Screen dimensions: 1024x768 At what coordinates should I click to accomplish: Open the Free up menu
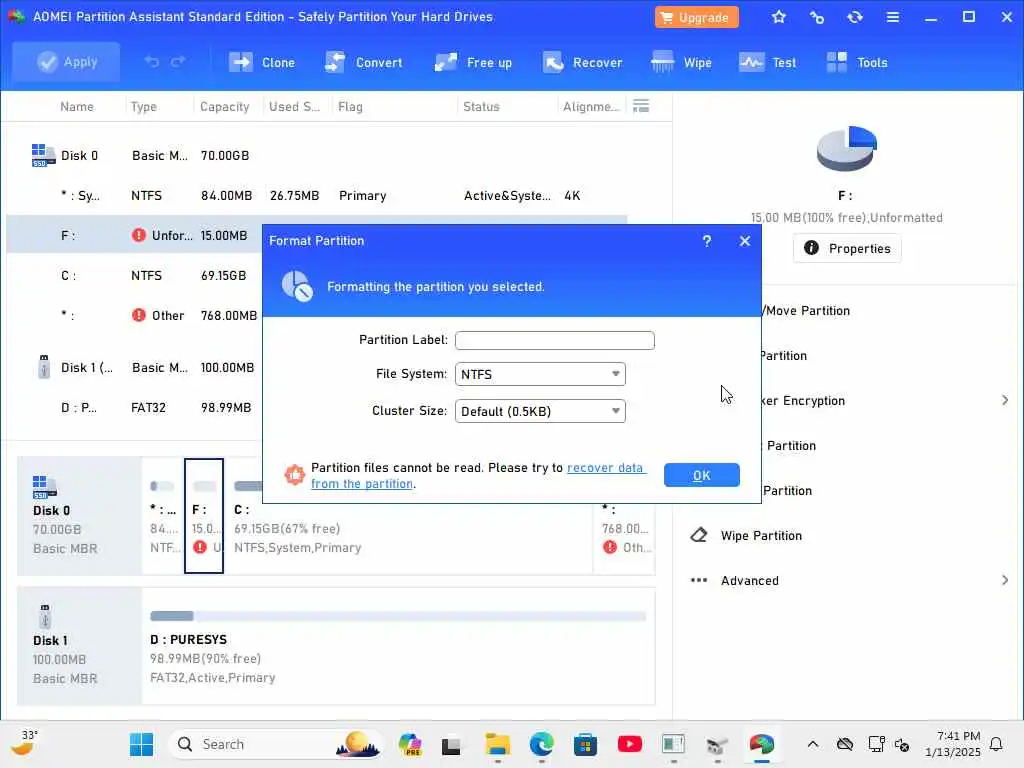point(473,63)
